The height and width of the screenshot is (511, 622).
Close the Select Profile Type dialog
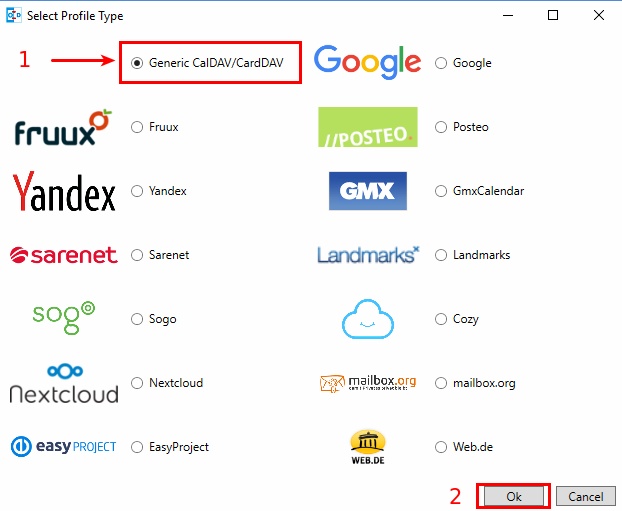pos(599,15)
